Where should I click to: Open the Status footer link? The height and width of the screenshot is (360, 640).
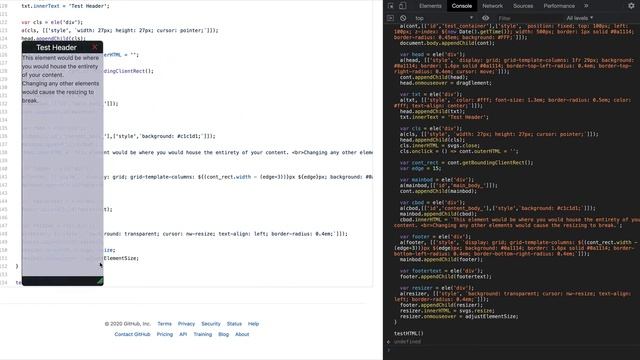(x=234, y=324)
